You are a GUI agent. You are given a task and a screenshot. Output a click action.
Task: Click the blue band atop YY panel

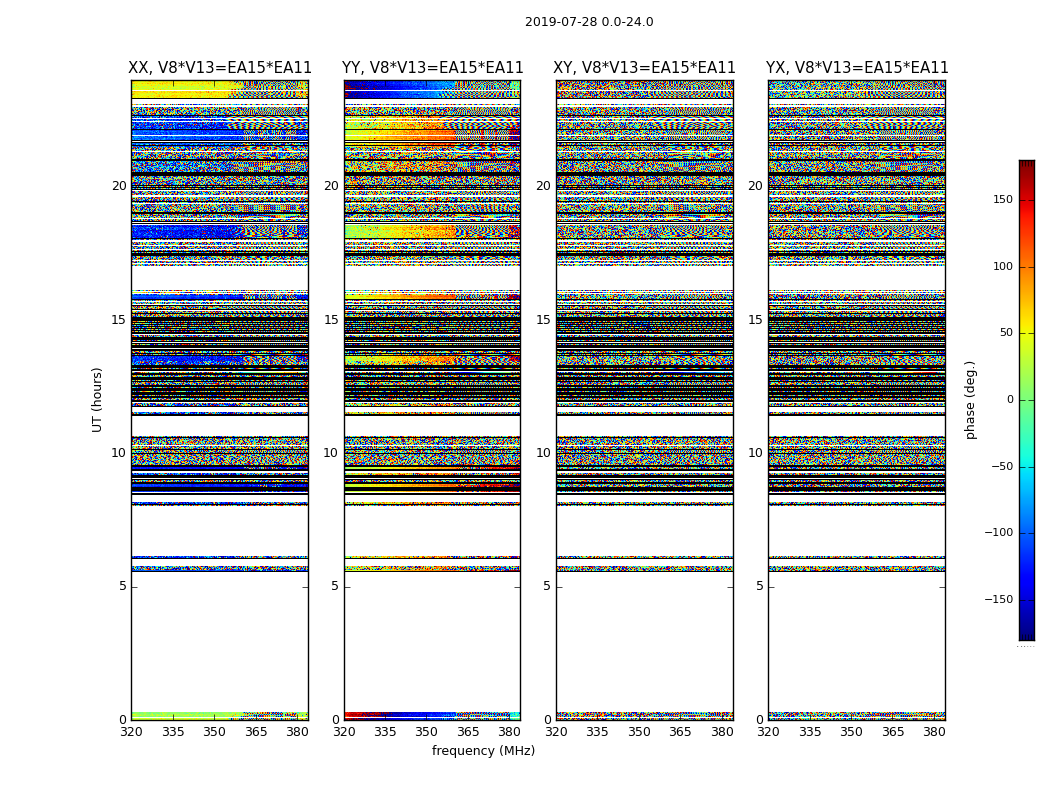(399, 89)
